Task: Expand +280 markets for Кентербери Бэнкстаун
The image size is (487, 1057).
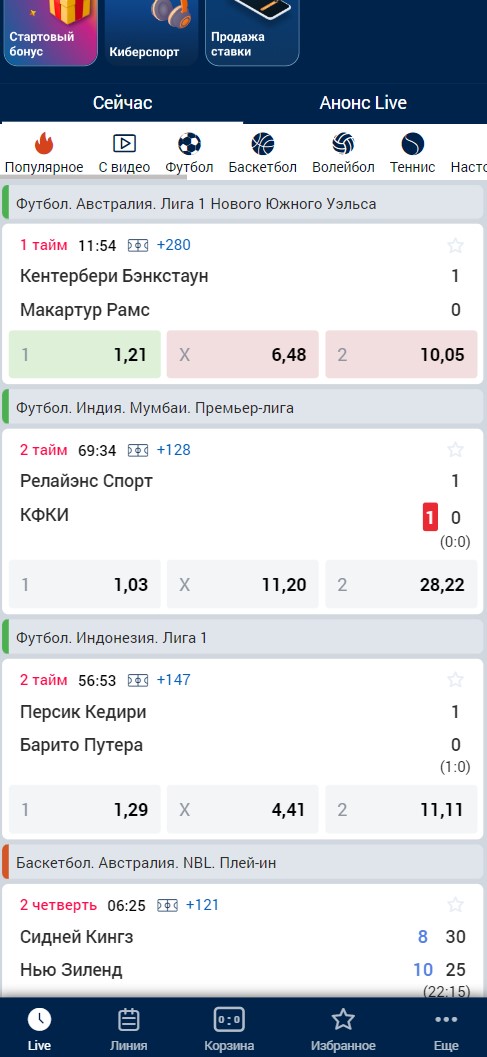Action: 173,245
